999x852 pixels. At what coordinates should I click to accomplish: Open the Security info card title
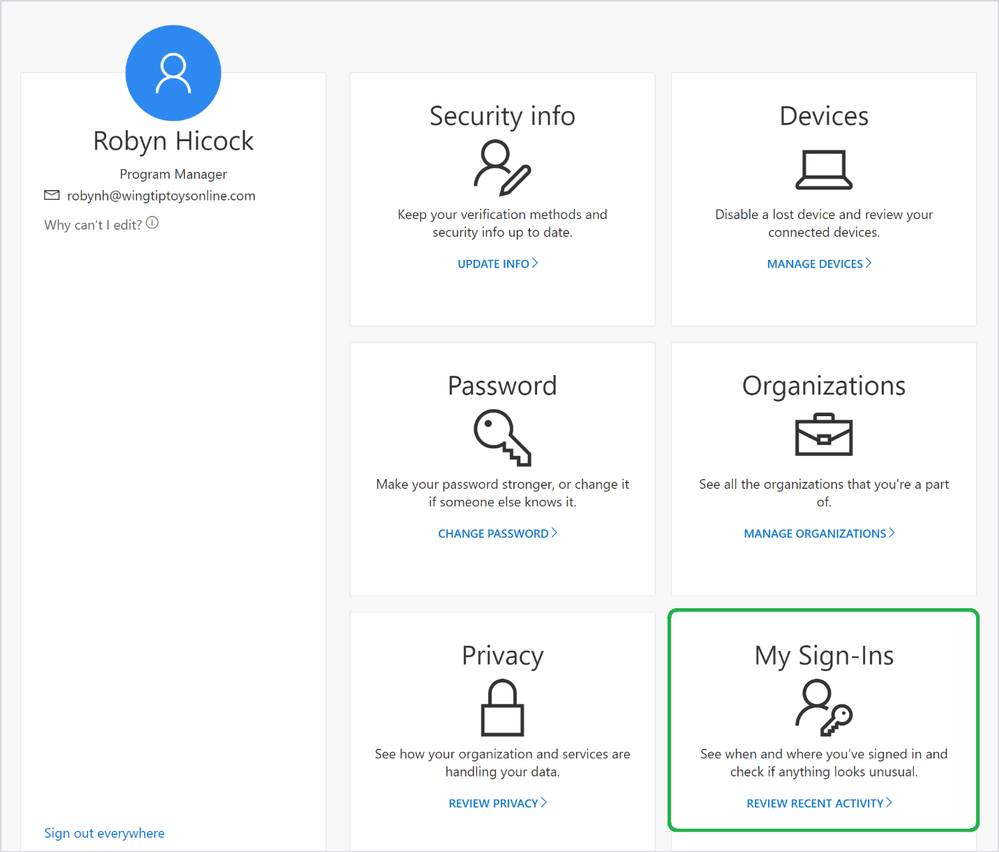[502, 116]
